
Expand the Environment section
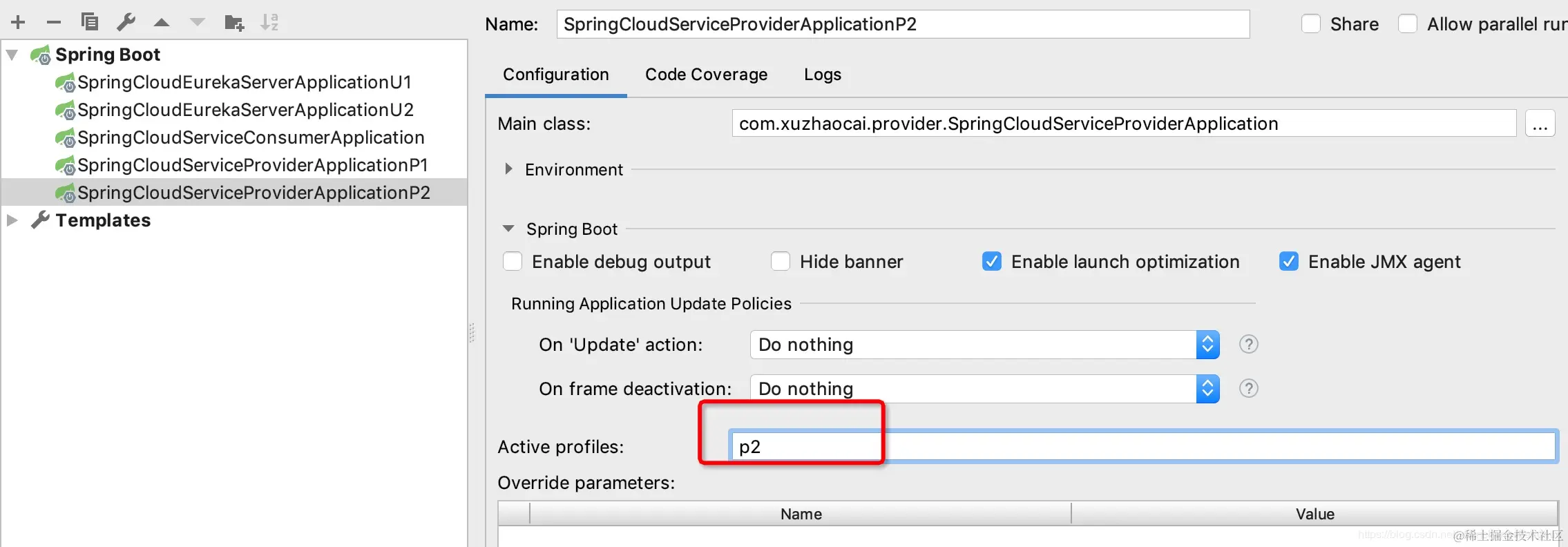point(508,169)
